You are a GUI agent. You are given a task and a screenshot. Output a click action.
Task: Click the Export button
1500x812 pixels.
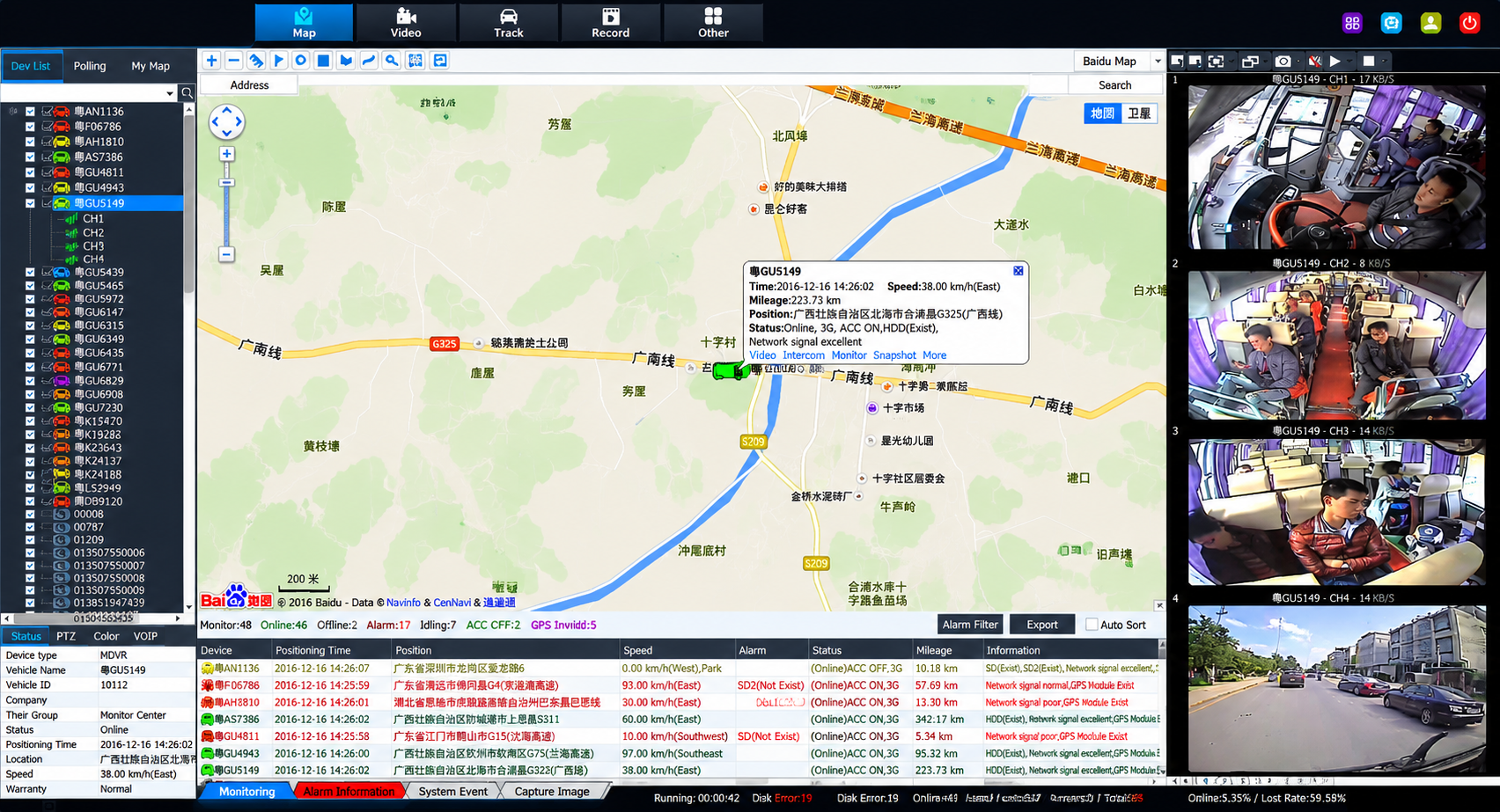pos(1042,625)
